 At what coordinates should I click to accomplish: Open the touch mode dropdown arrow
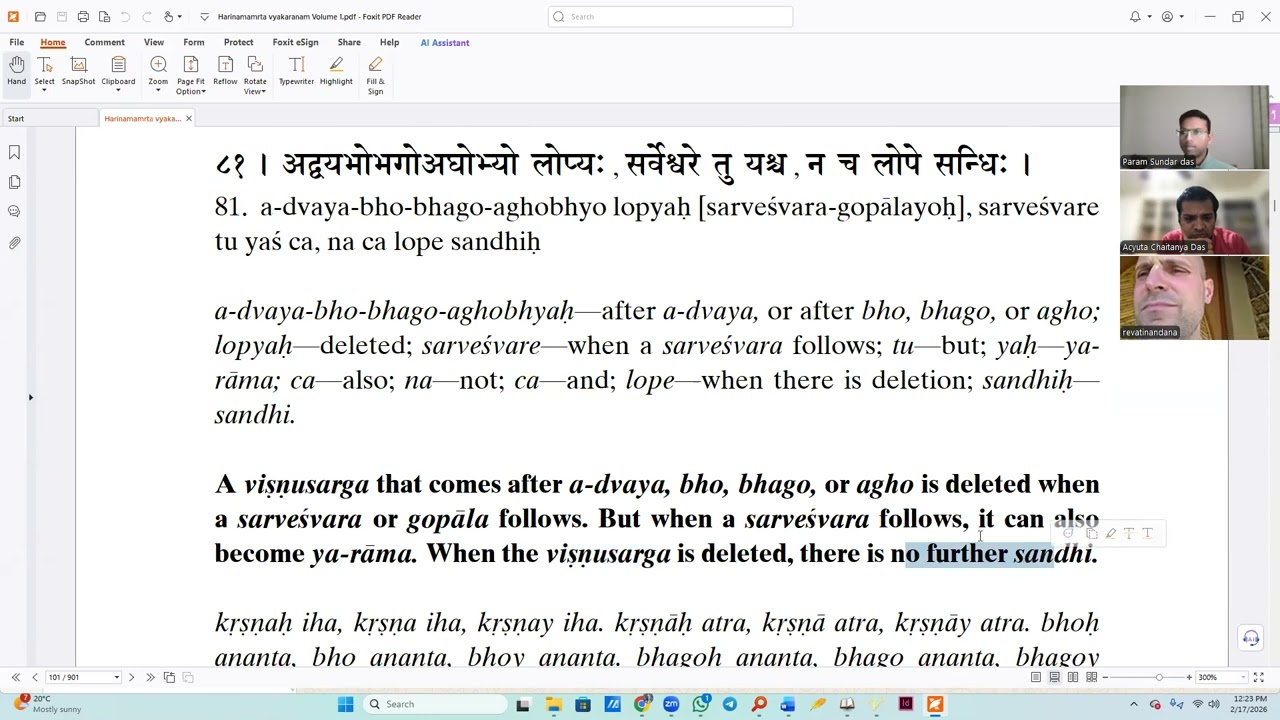pyautogui.click(x=182, y=17)
